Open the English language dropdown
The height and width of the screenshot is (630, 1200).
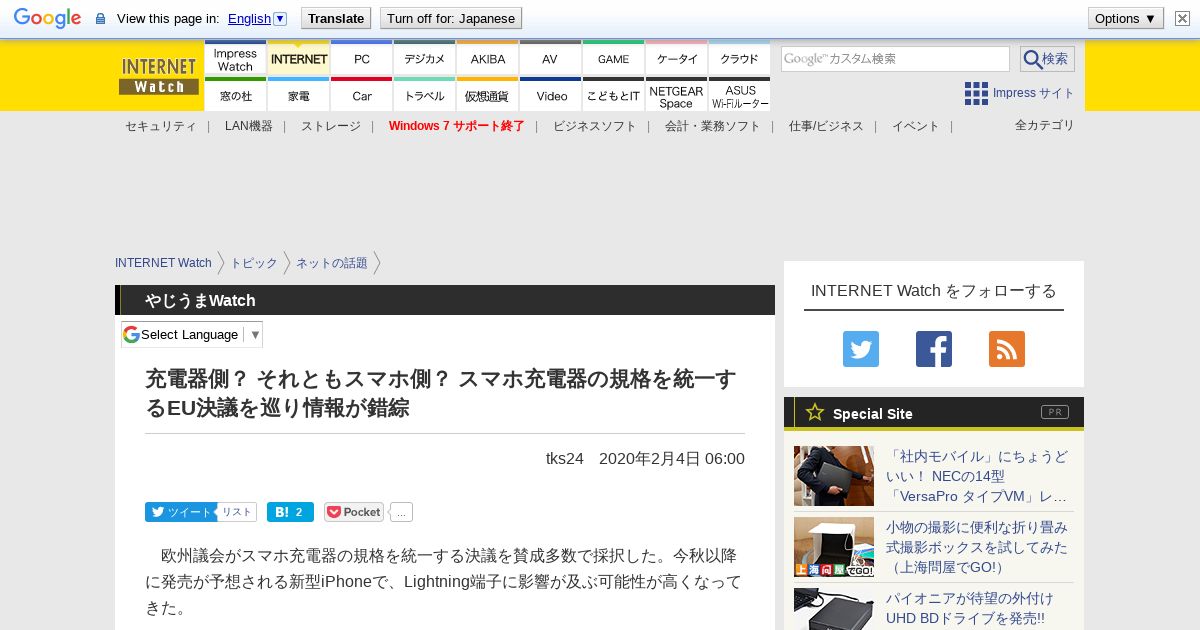click(x=257, y=18)
